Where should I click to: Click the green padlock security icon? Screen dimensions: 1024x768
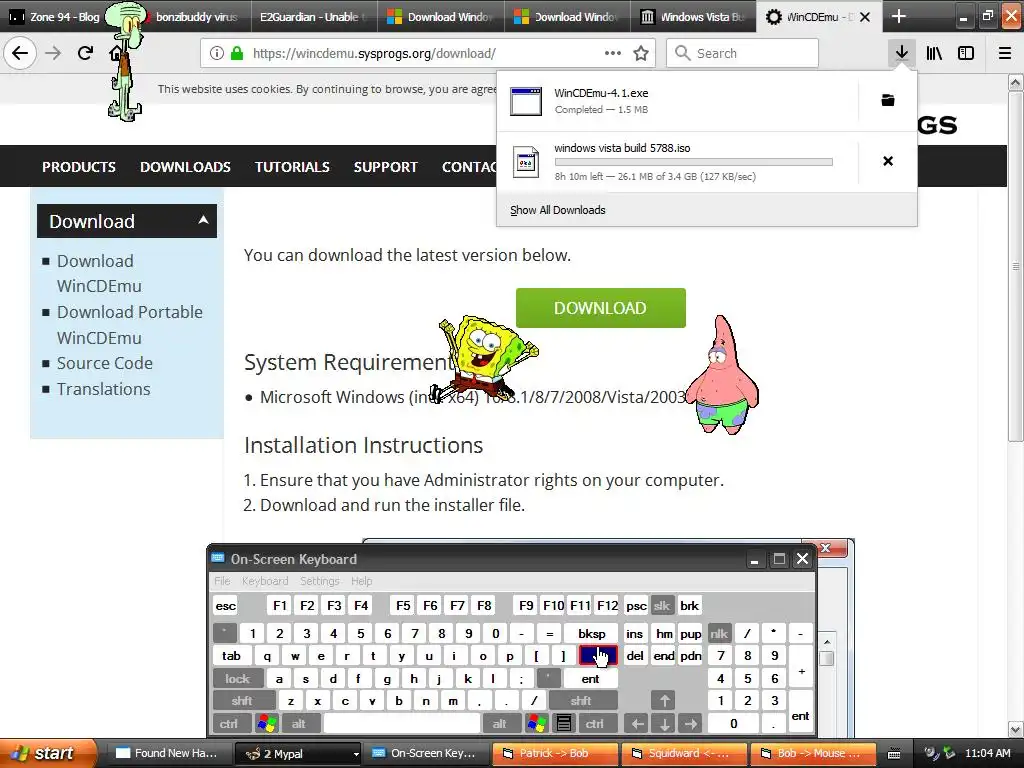(x=237, y=54)
